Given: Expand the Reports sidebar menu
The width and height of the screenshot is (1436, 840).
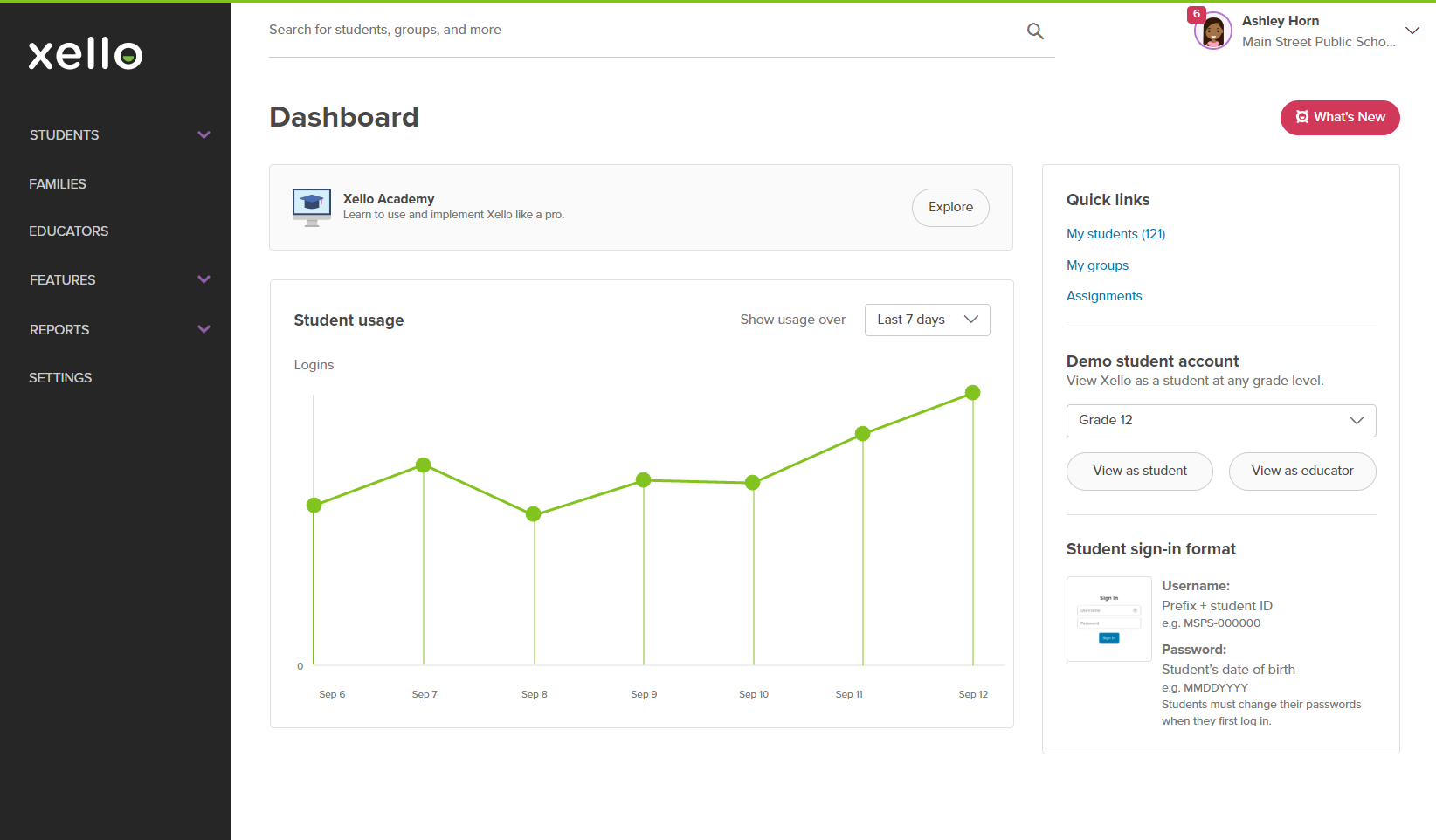Looking at the screenshot, I should [204, 330].
